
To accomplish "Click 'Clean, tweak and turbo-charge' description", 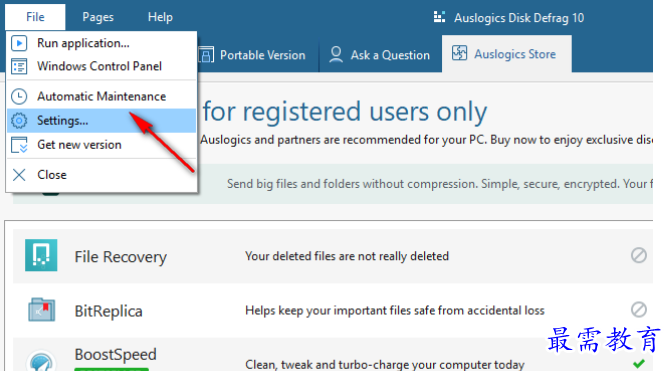I will coord(384,365).
